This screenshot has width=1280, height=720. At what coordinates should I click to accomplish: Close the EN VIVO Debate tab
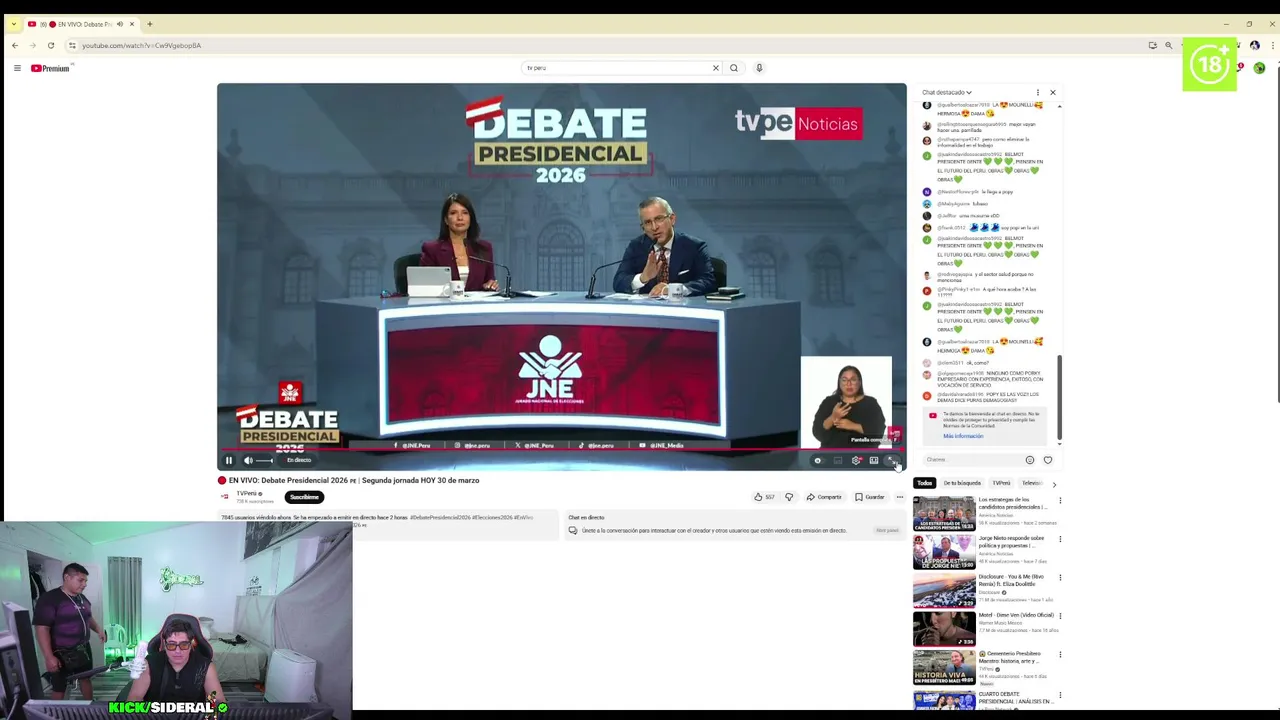tap(132, 24)
